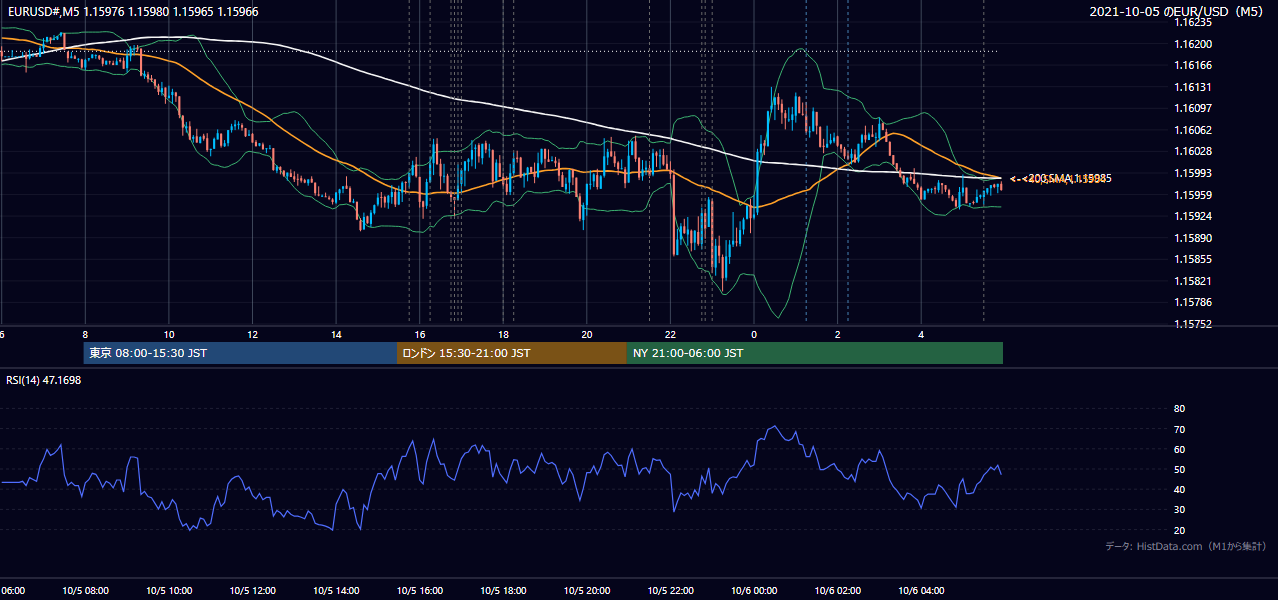Click the hour 20 tick on chart axis

(x=587, y=334)
